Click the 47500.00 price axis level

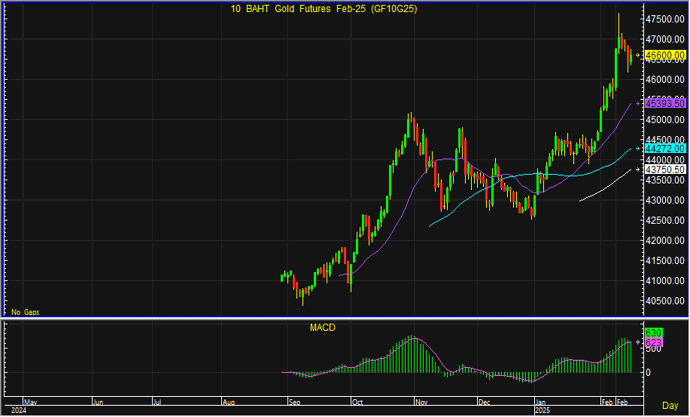point(665,19)
